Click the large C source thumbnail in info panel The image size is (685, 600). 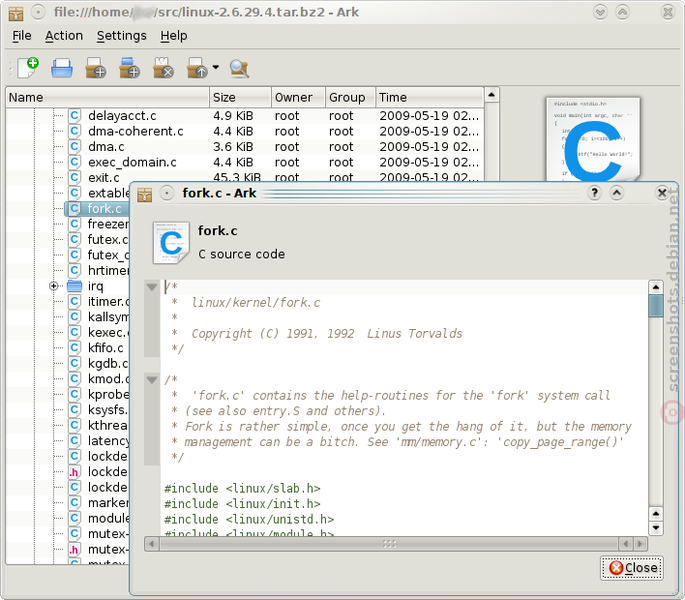(593, 139)
